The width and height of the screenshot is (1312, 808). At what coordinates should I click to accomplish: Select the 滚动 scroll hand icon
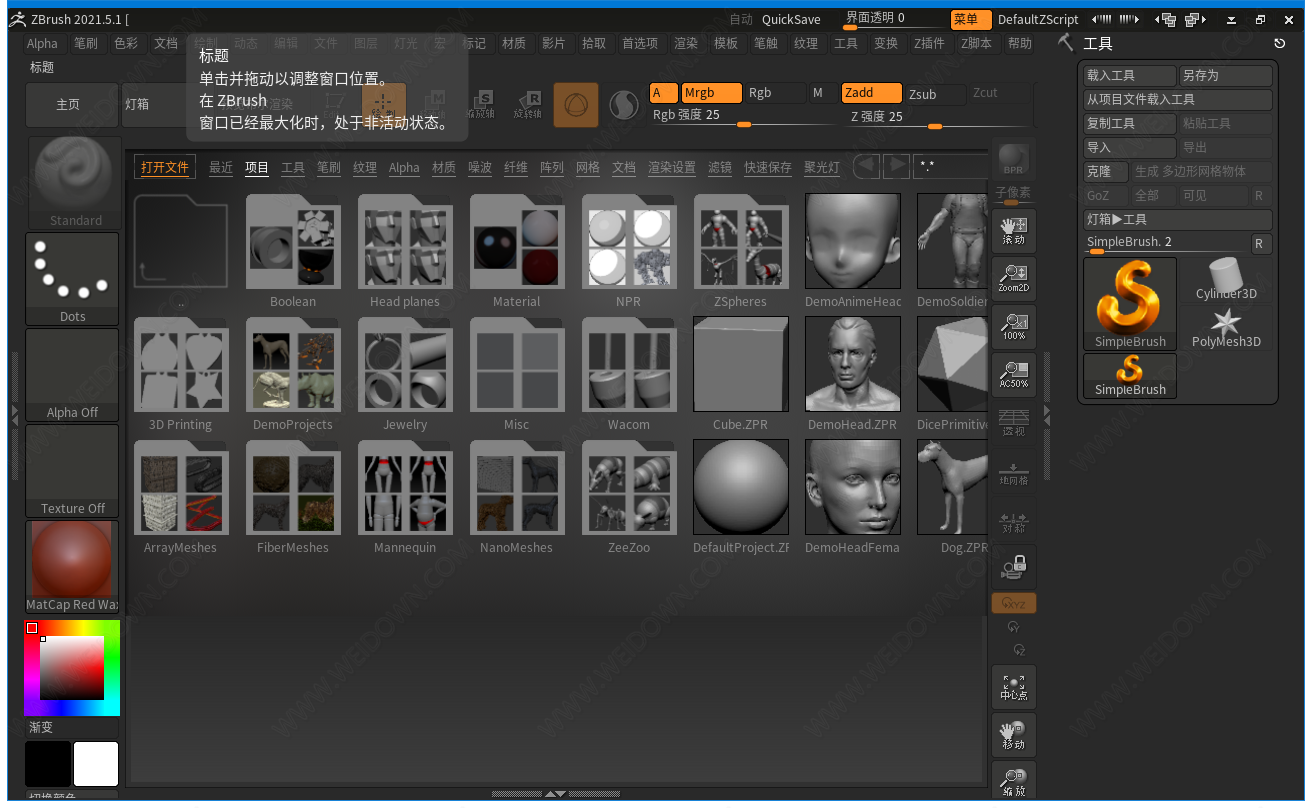(x=1014, y=230)
